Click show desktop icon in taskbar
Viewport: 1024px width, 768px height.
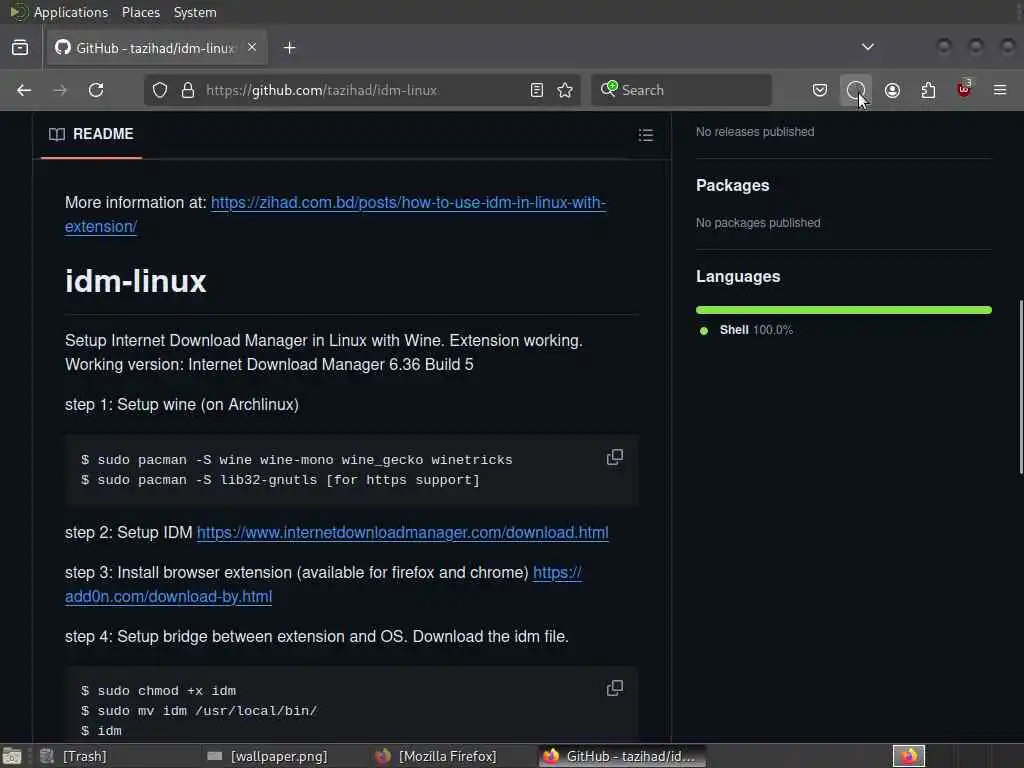12,756
